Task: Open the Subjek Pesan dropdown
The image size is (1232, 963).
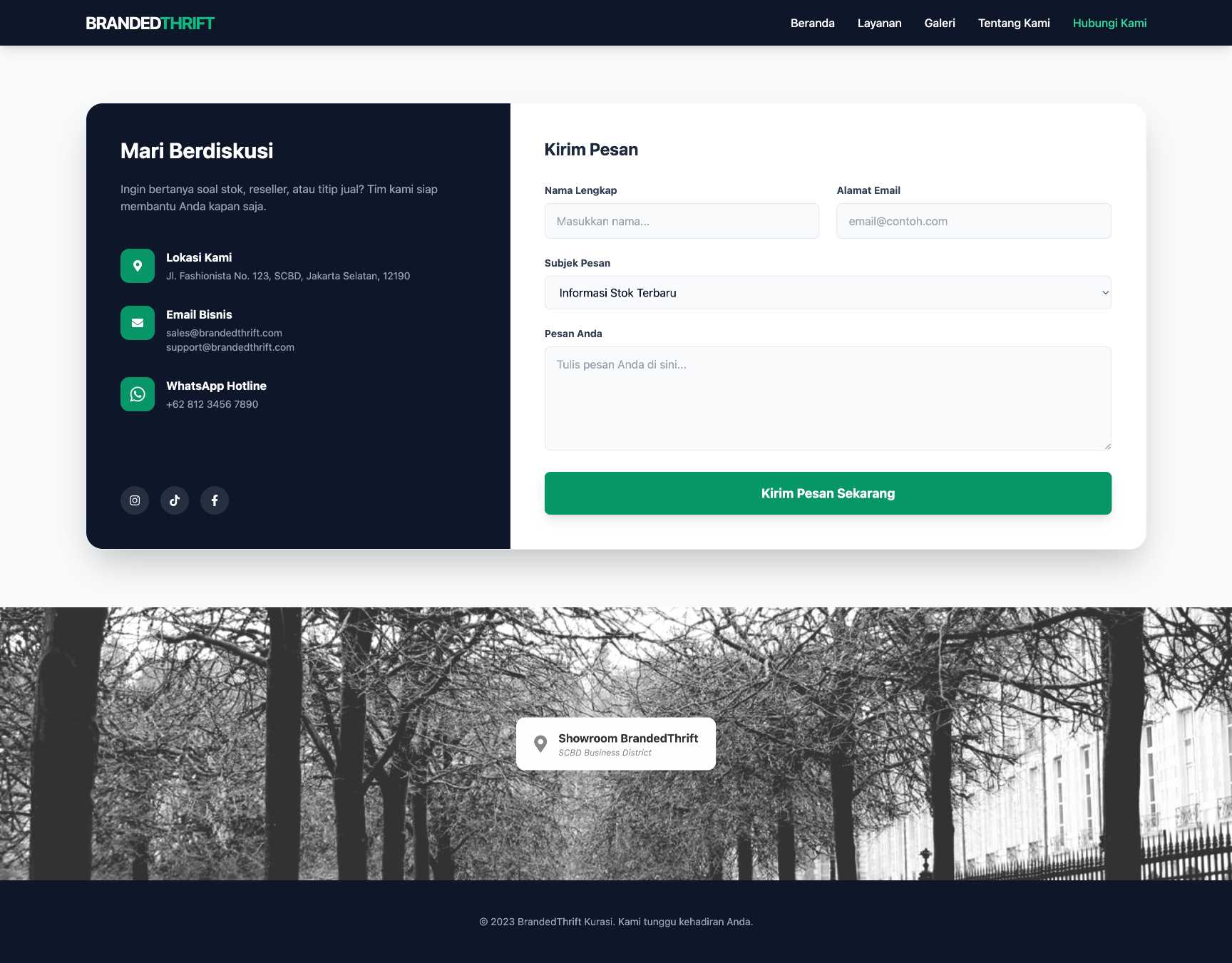Action: pos(827,293)
